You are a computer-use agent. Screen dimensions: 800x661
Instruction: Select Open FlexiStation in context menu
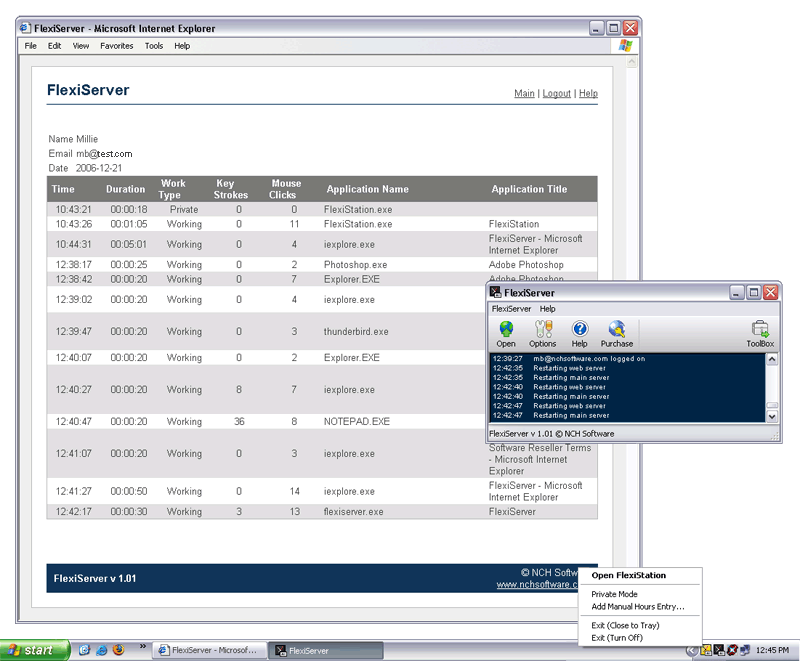coord(628,575)
